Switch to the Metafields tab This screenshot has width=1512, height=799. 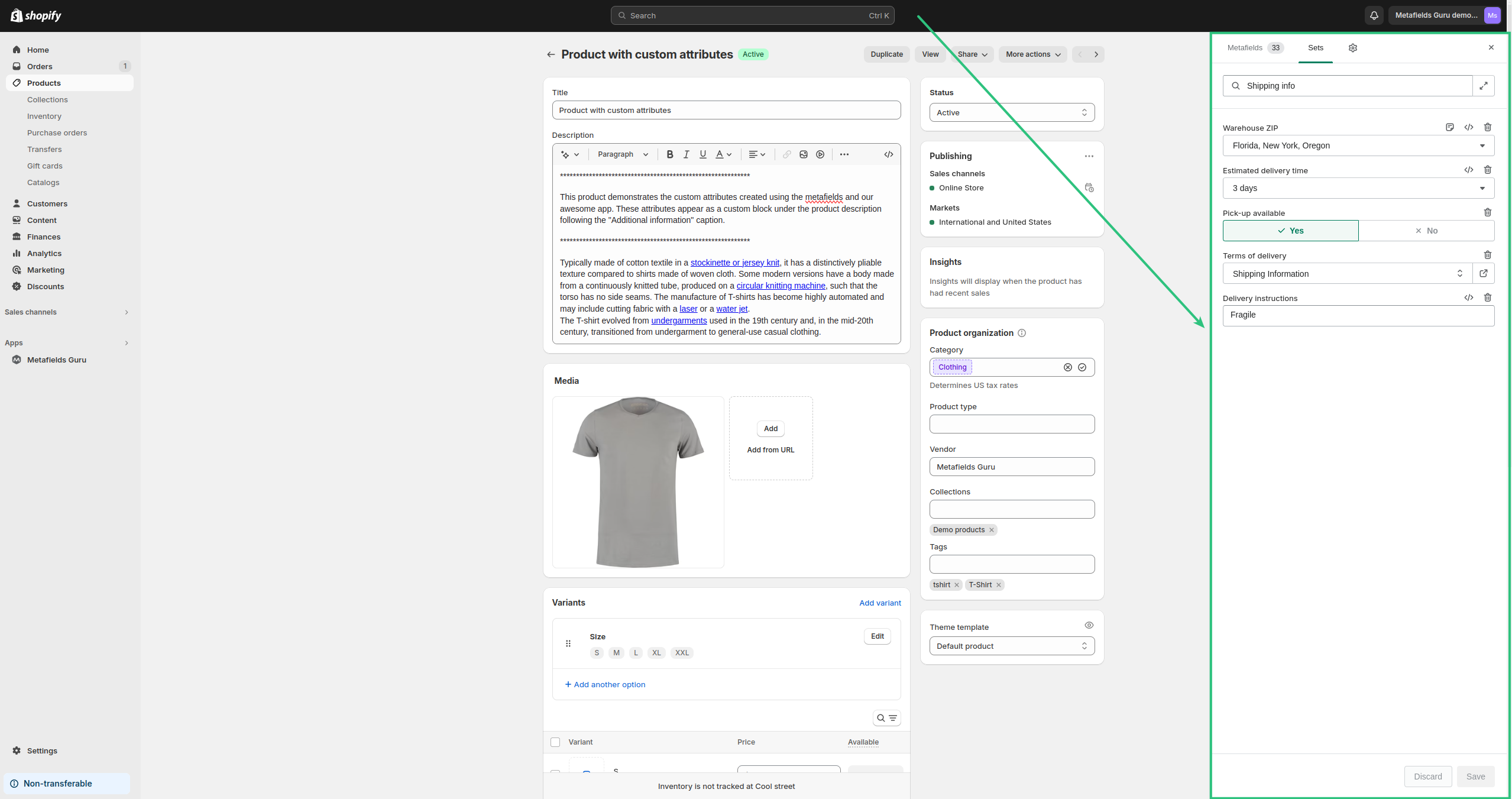(1255, 48)
